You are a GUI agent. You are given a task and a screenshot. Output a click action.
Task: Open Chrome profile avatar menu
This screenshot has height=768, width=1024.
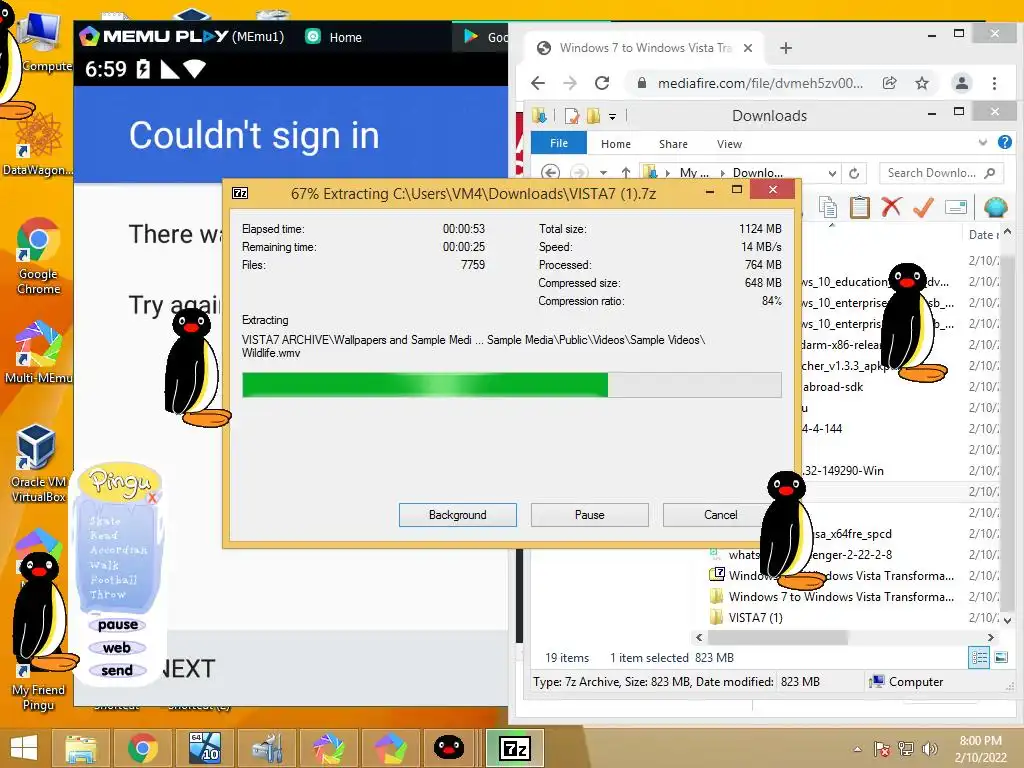(x=961, y=83)
